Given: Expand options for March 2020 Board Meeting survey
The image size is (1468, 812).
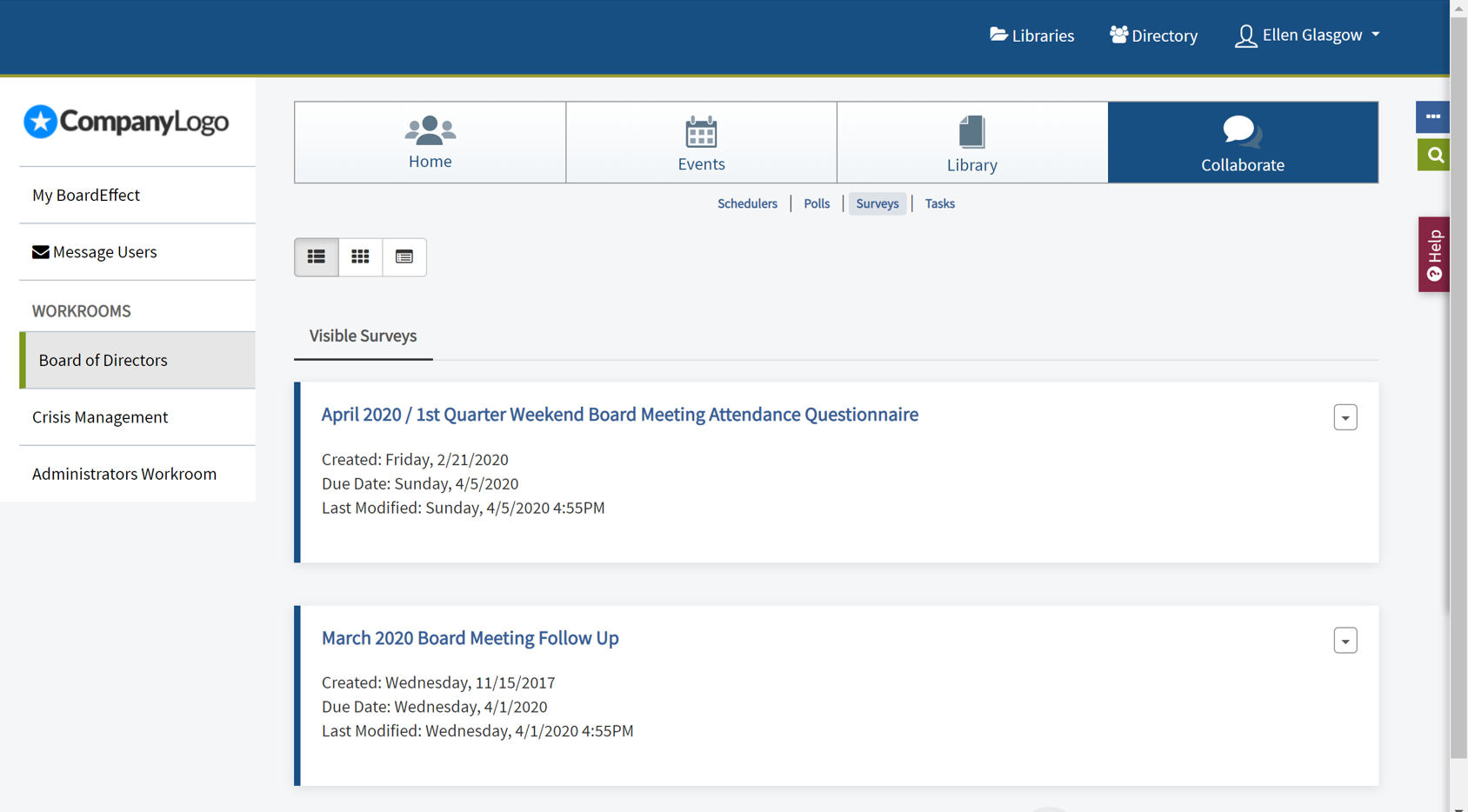Looking at the screenshot, I should click(1345, 641).
